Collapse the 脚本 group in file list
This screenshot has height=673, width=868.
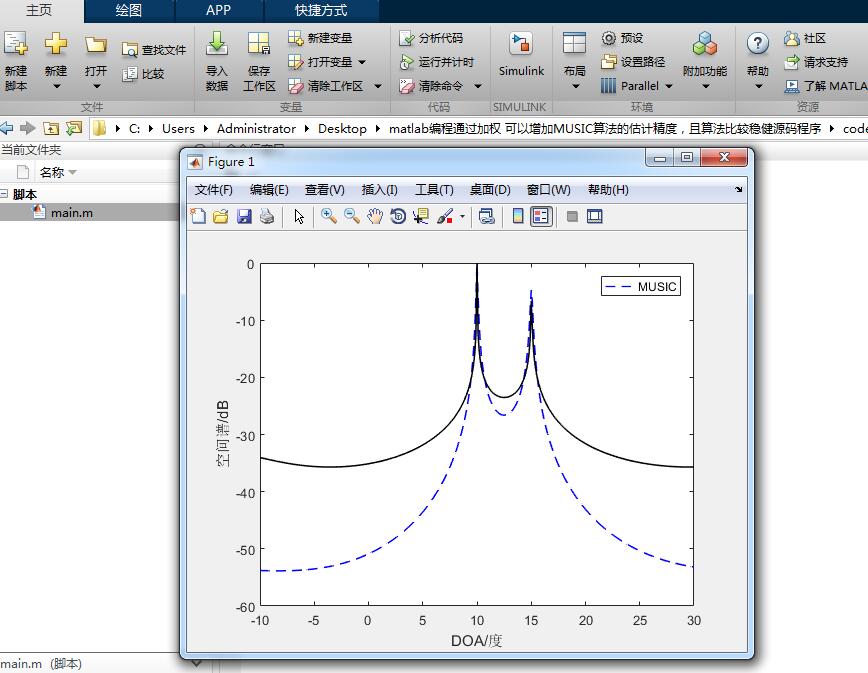pos(4,194)
